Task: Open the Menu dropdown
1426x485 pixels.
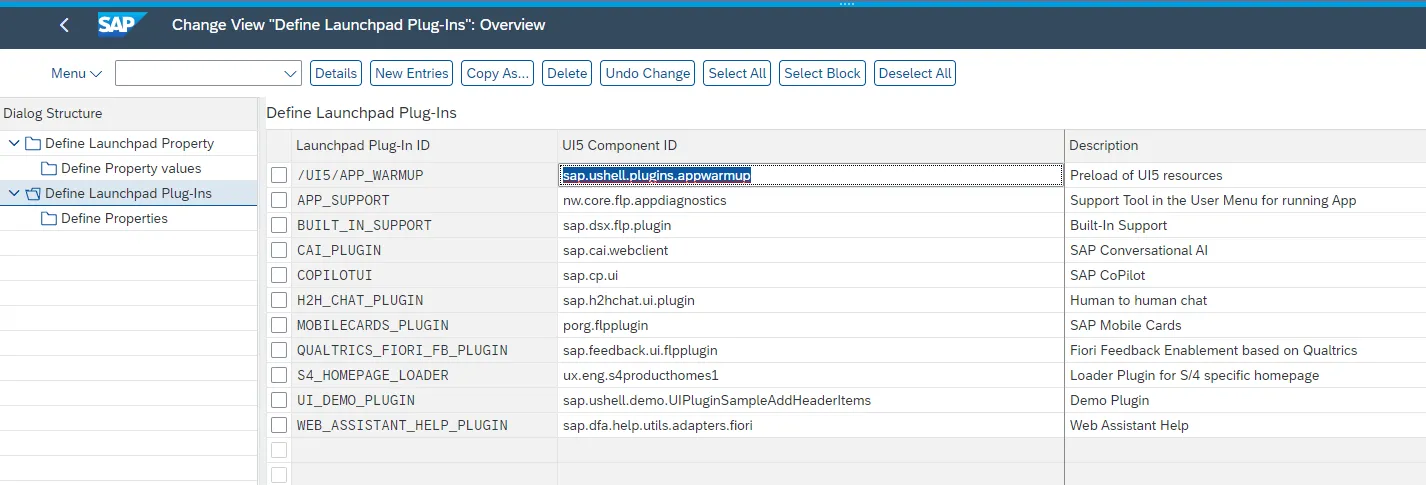Action: (76, 73)
